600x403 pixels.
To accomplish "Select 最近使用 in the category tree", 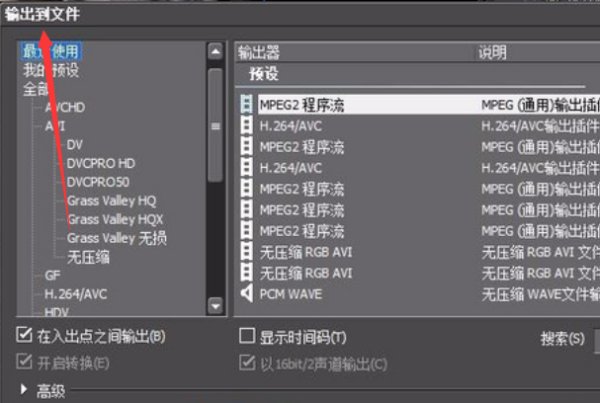I will 51,51.
